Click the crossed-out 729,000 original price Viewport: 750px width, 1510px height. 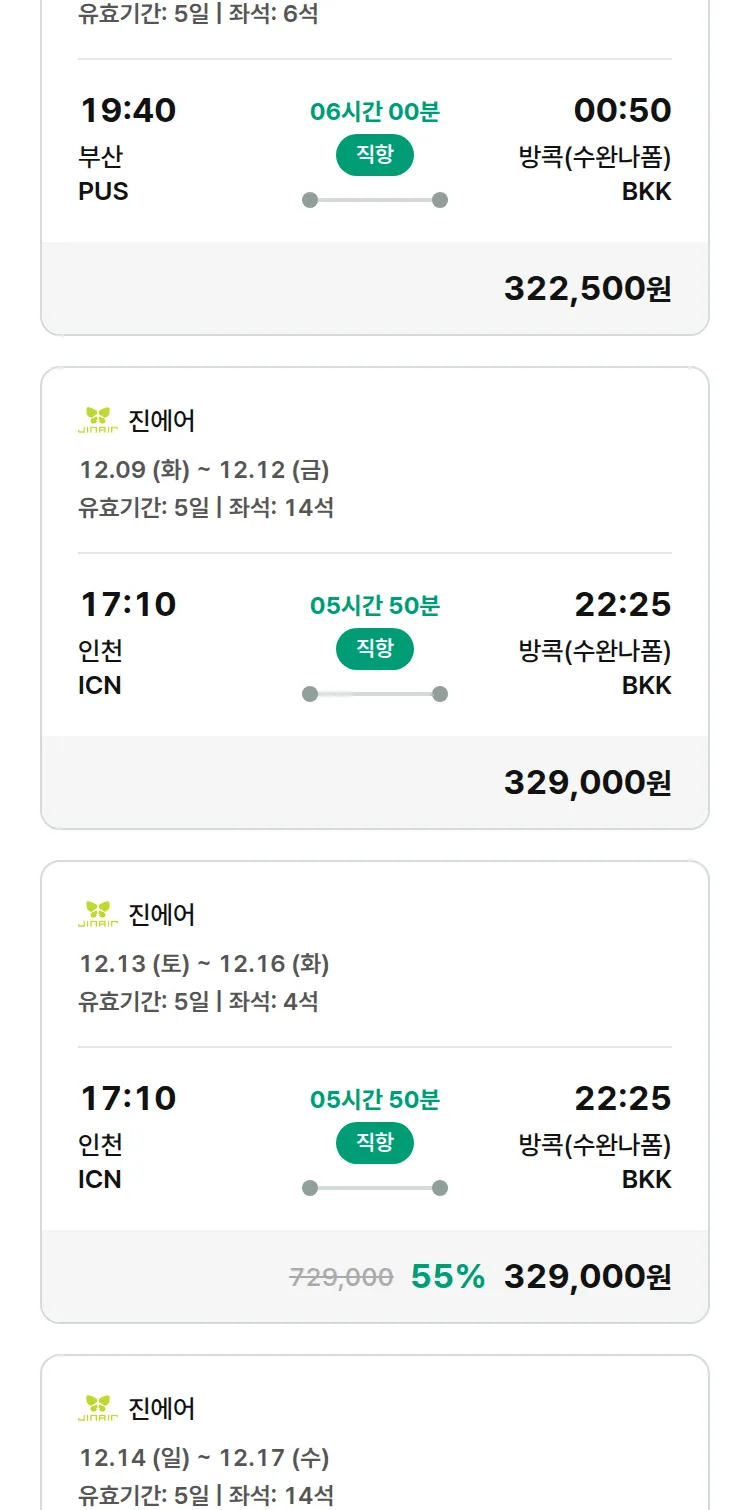tap(341, 1277)
